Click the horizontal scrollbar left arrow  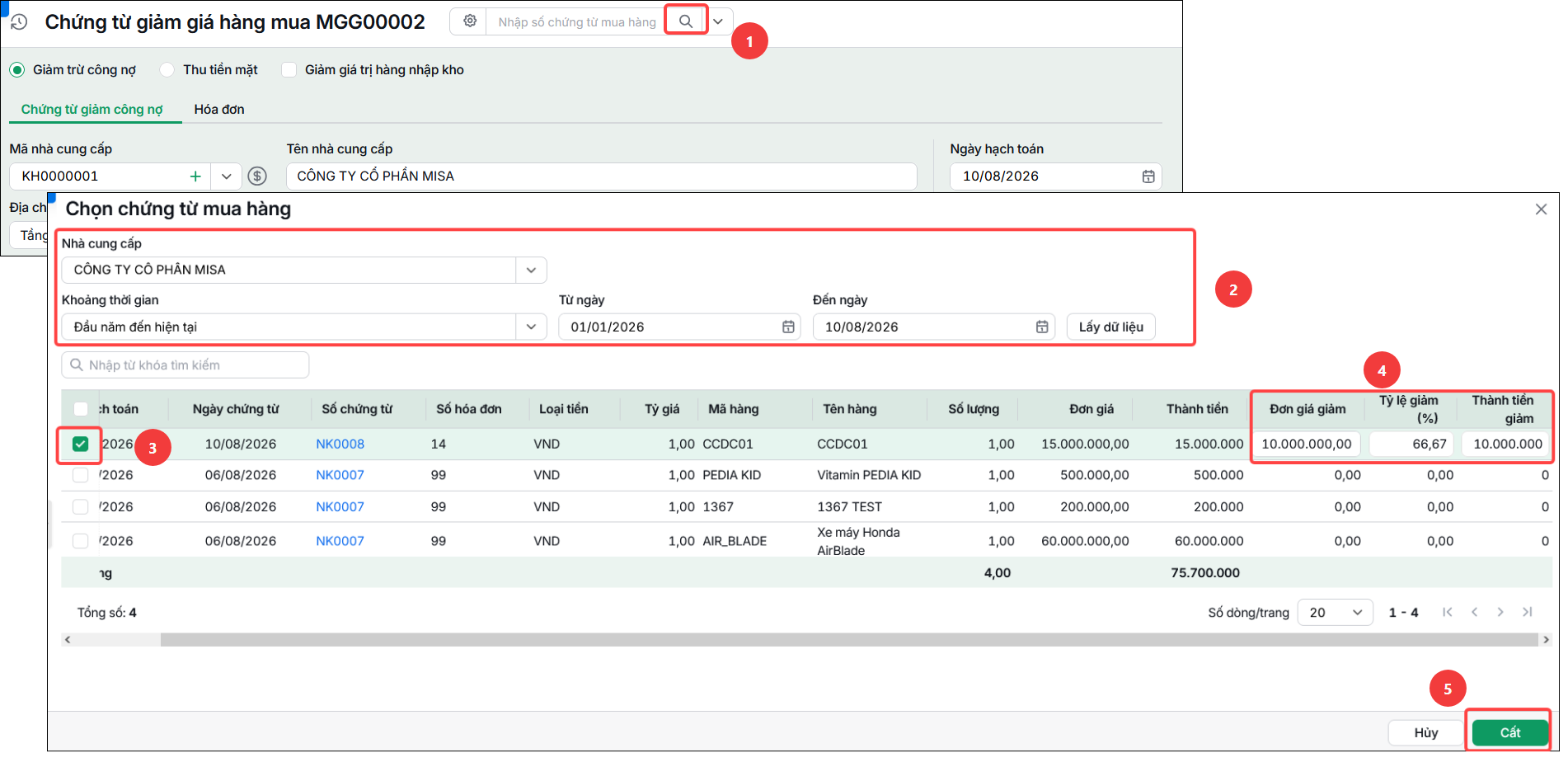[x=68, y=640]
